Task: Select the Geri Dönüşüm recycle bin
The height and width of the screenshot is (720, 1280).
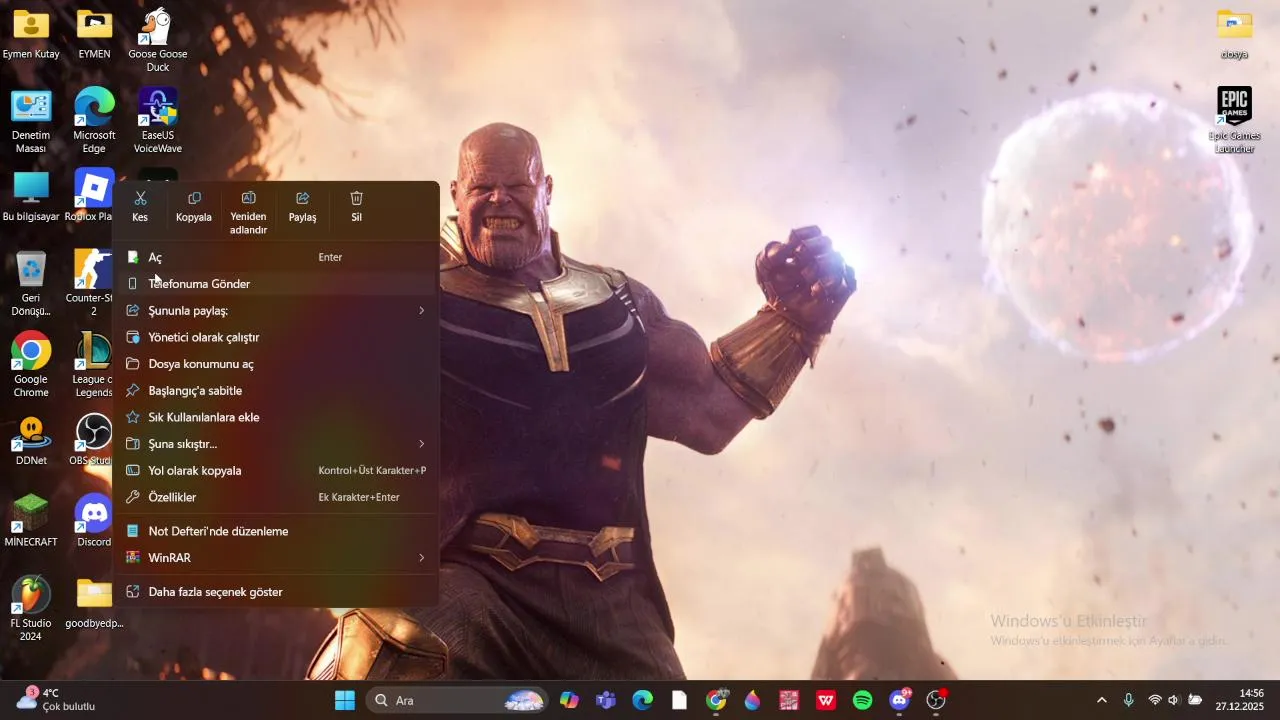Action: click(x=31, y=284)
